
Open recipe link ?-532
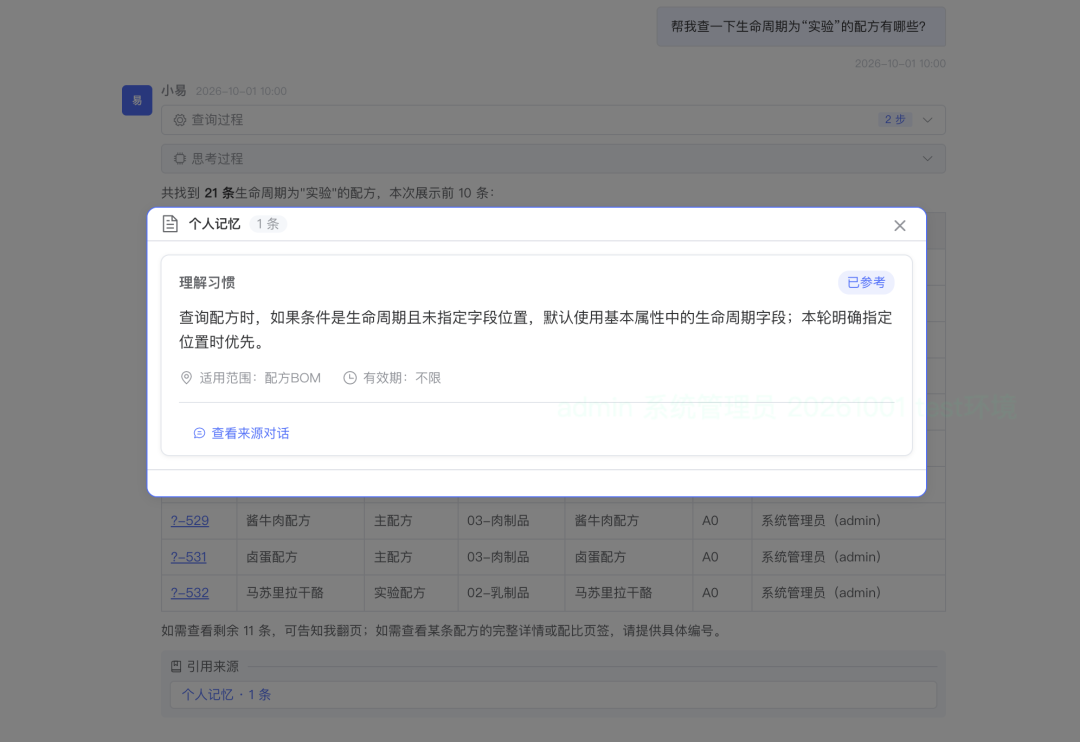(x=189, y=592)
